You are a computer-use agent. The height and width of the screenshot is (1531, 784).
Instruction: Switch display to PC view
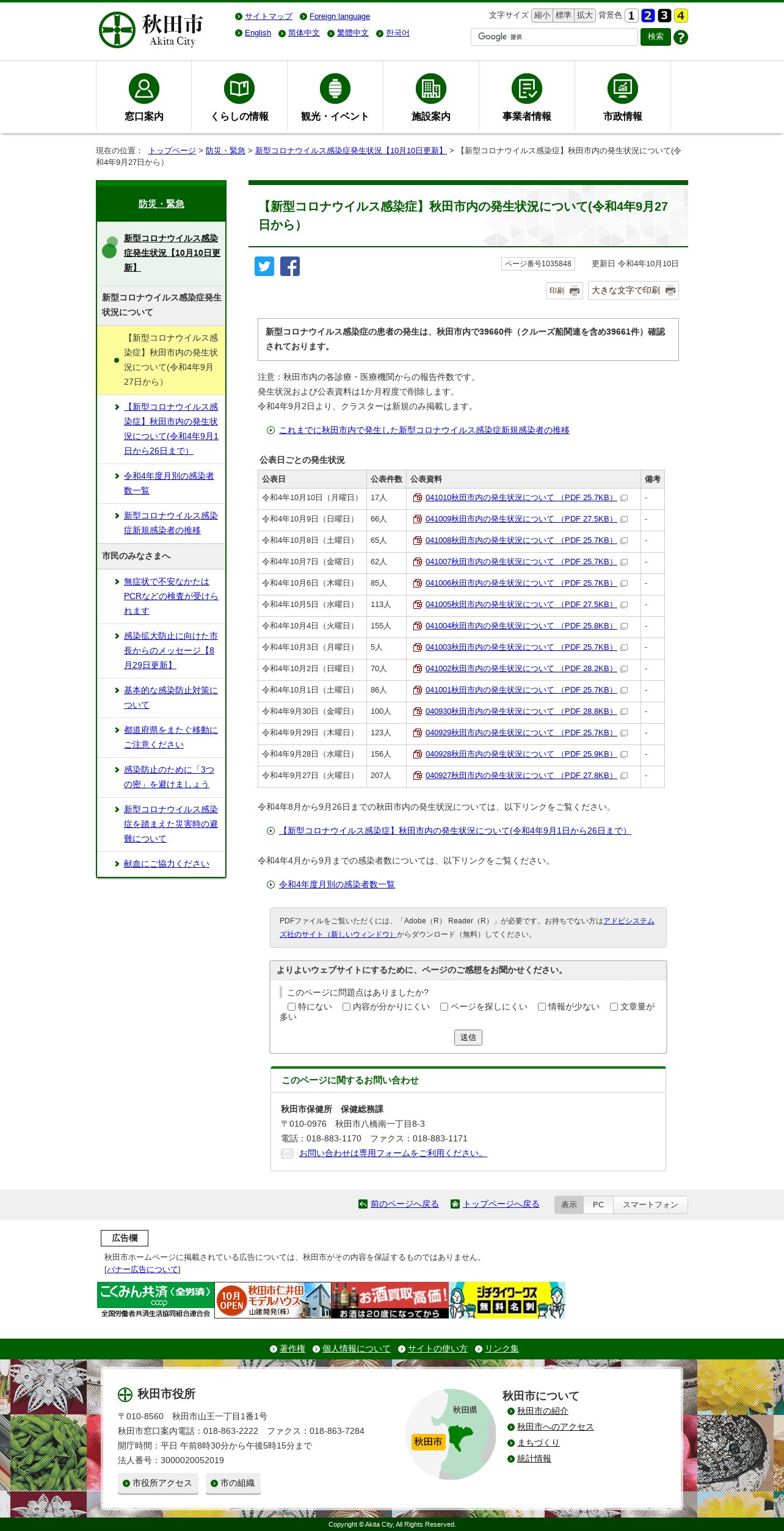click(598, 1204)
